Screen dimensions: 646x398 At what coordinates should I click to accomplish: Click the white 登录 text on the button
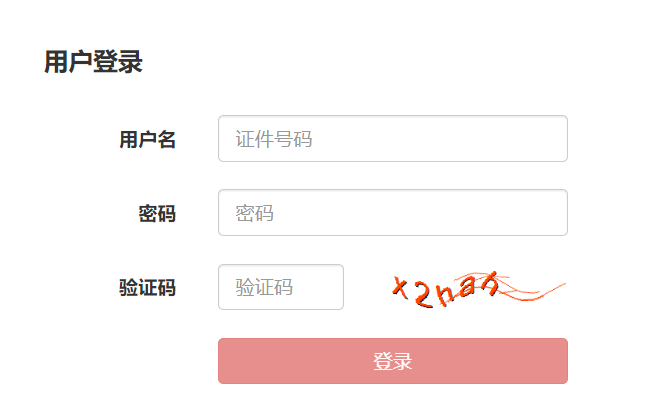click(x=393, y=361)
